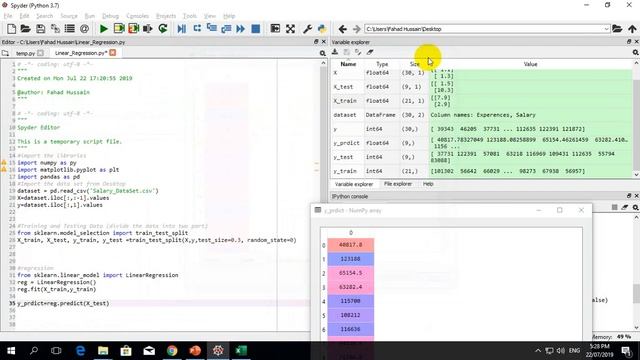Switch to temp.py editor tab
Screen dimensions: 640x360
click(25, 53)
